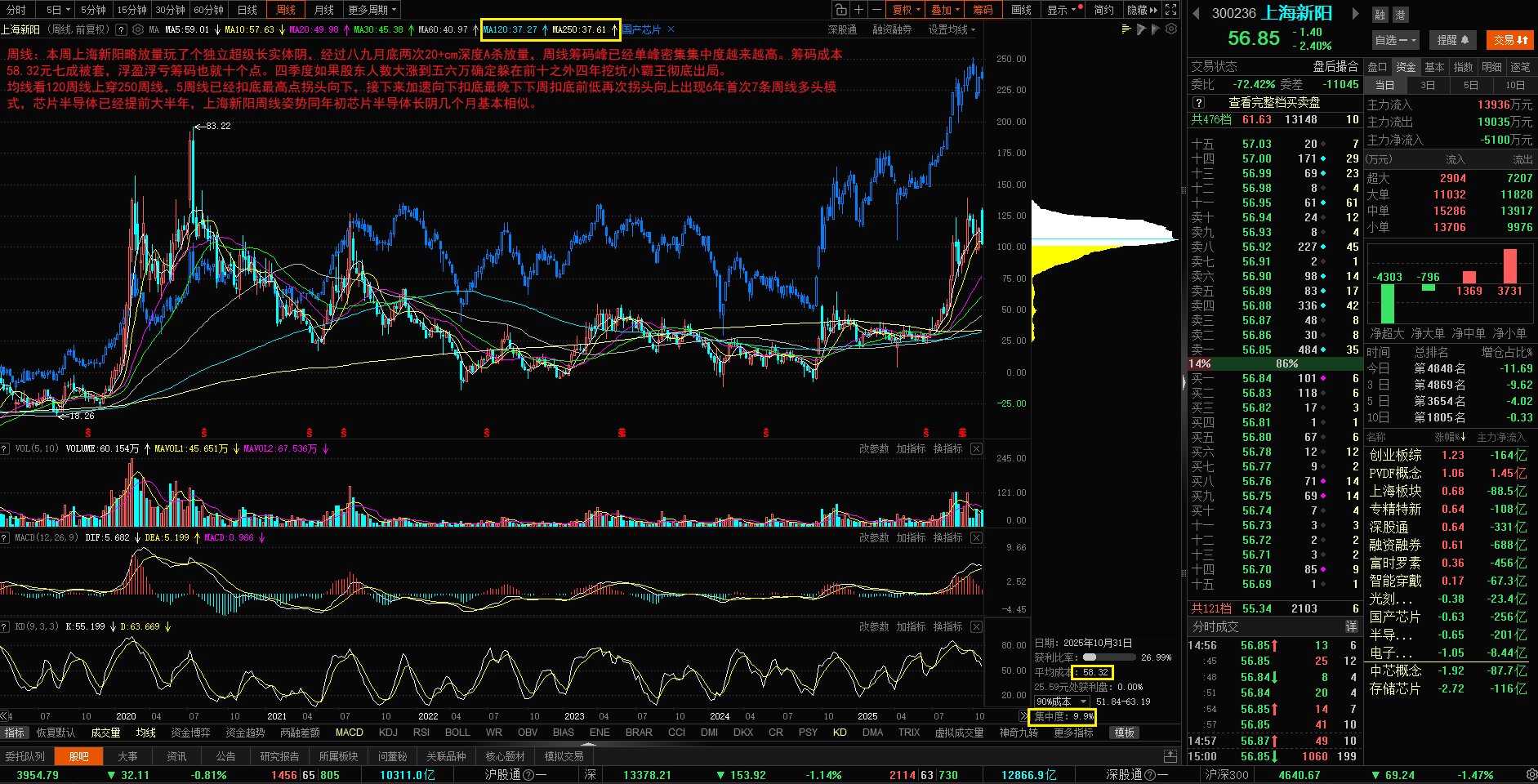
Task: Click 融 margin trading badge
Action: click(1380, 15)
